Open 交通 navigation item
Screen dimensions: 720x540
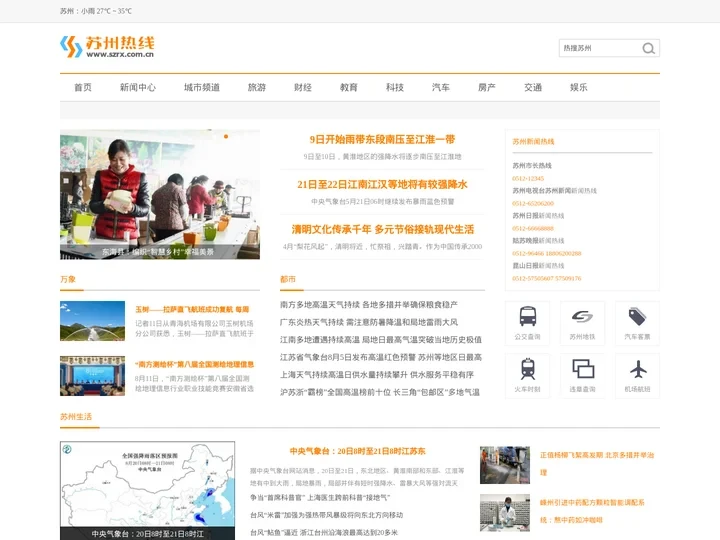[x=533, y=87]
